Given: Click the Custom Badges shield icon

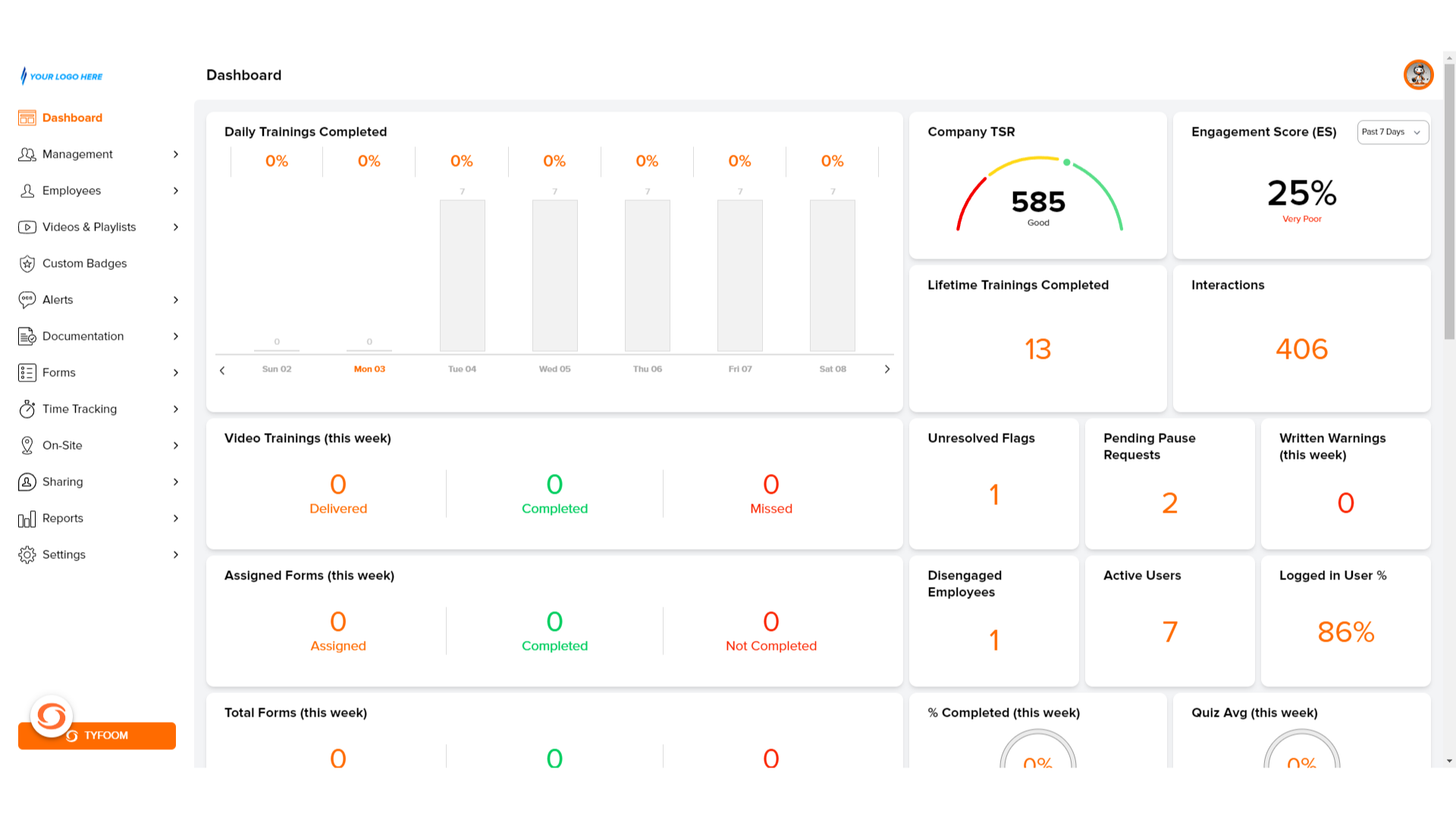Looking at the screenshot, I should 27,263.
